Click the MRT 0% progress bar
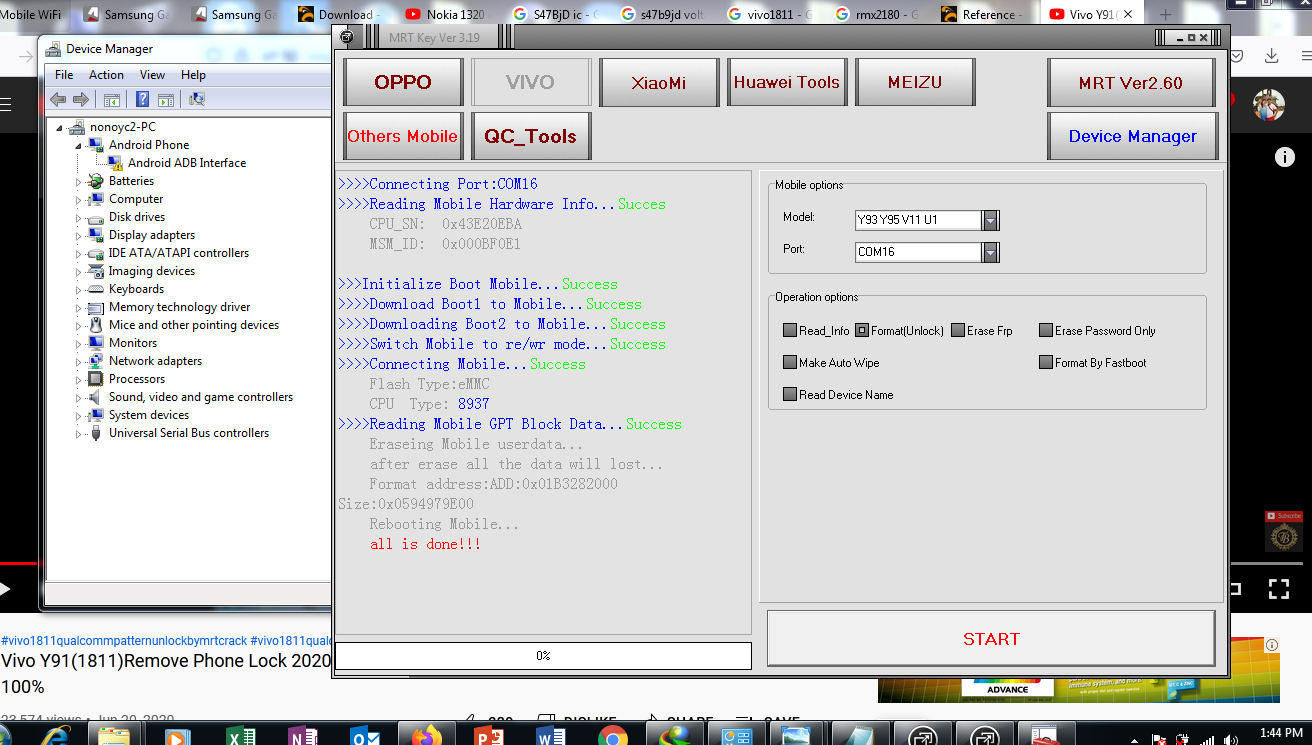Screen dimensions: 1312x745 point(543,655)
